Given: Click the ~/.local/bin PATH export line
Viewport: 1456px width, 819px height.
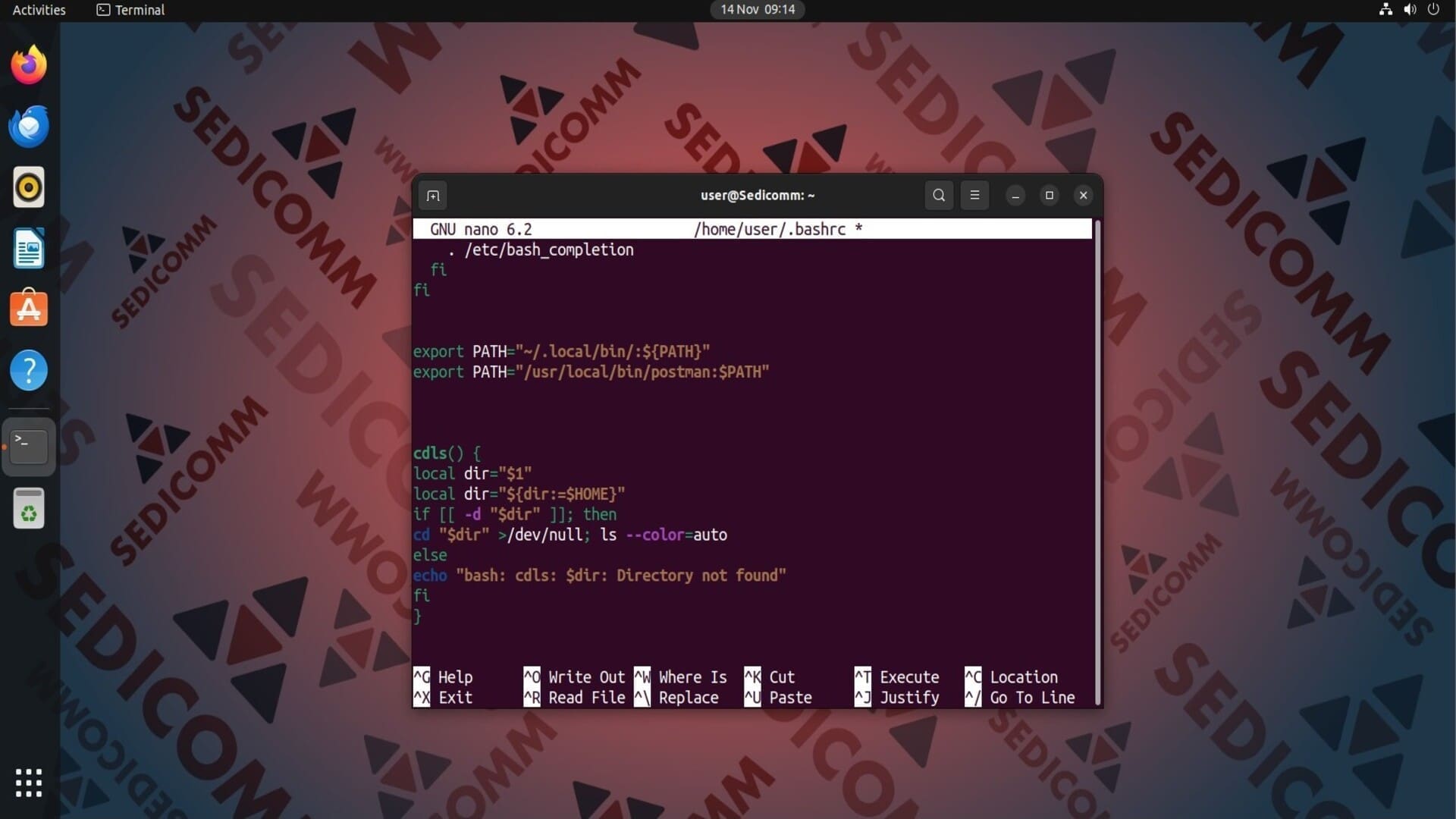Looking at the screenshot, I should pyautogui.click(x=561, y=352).
